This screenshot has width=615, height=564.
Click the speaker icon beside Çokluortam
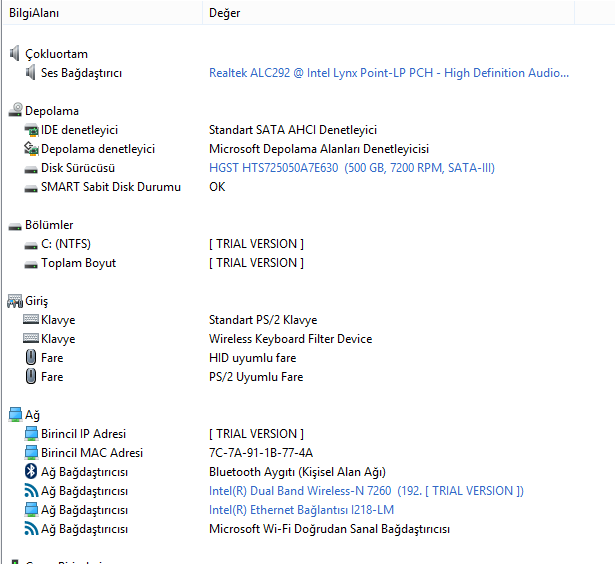pos(14,54)
